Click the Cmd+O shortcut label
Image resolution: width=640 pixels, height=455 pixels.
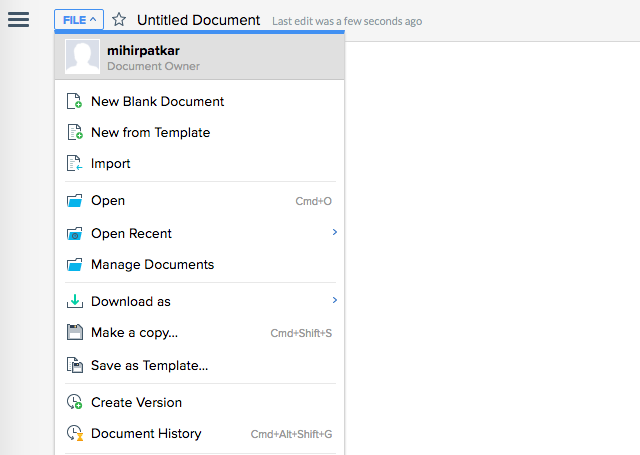pyautogui.click(x=313, y=201)
